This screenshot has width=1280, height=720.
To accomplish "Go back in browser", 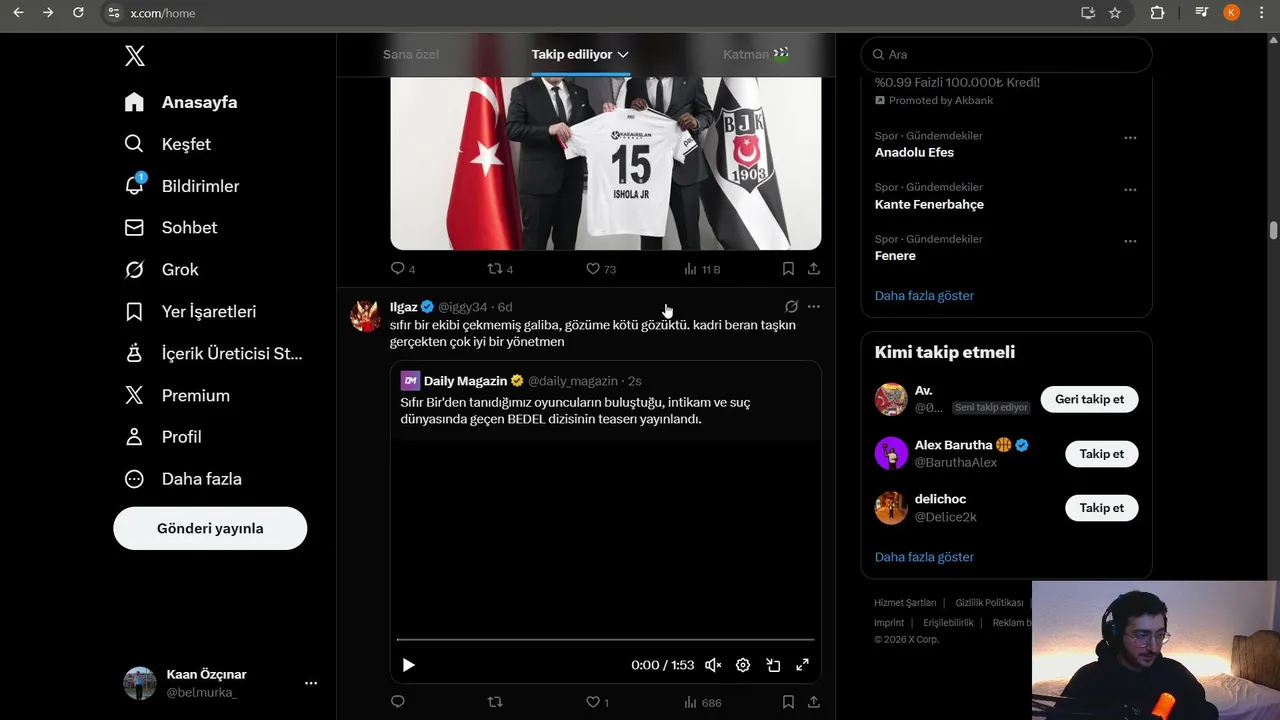I will coord(18,13).
